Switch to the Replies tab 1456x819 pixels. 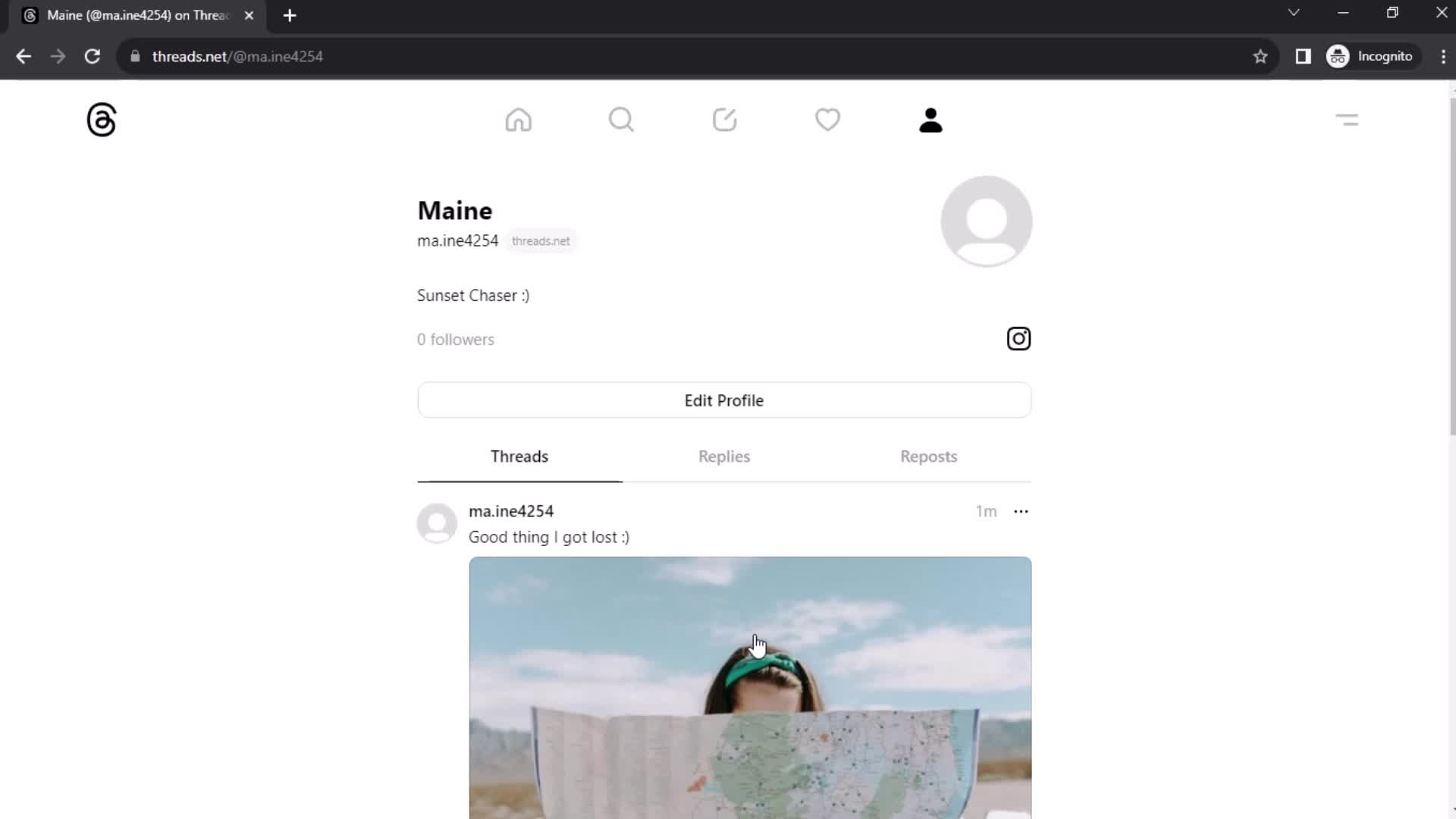click(724, 456)
